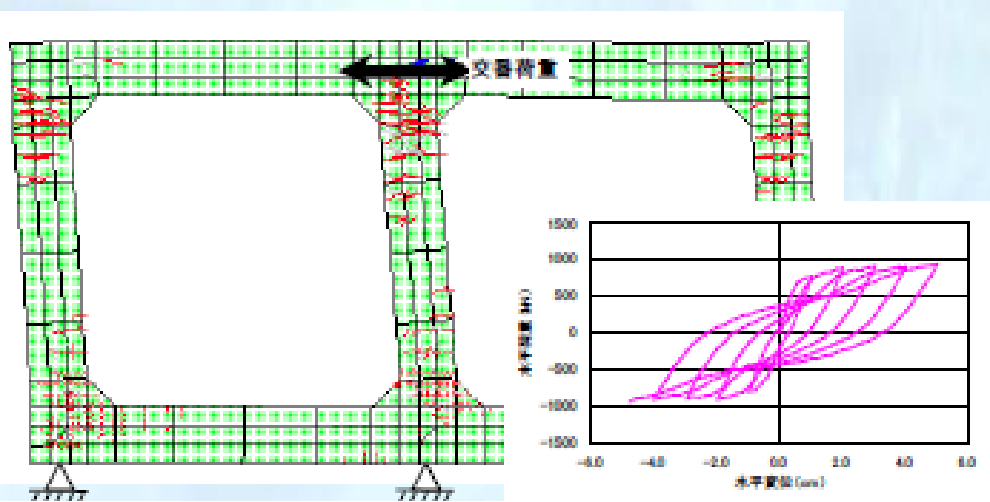Click the black double-headed load arrow

click(x=405, y=70)
